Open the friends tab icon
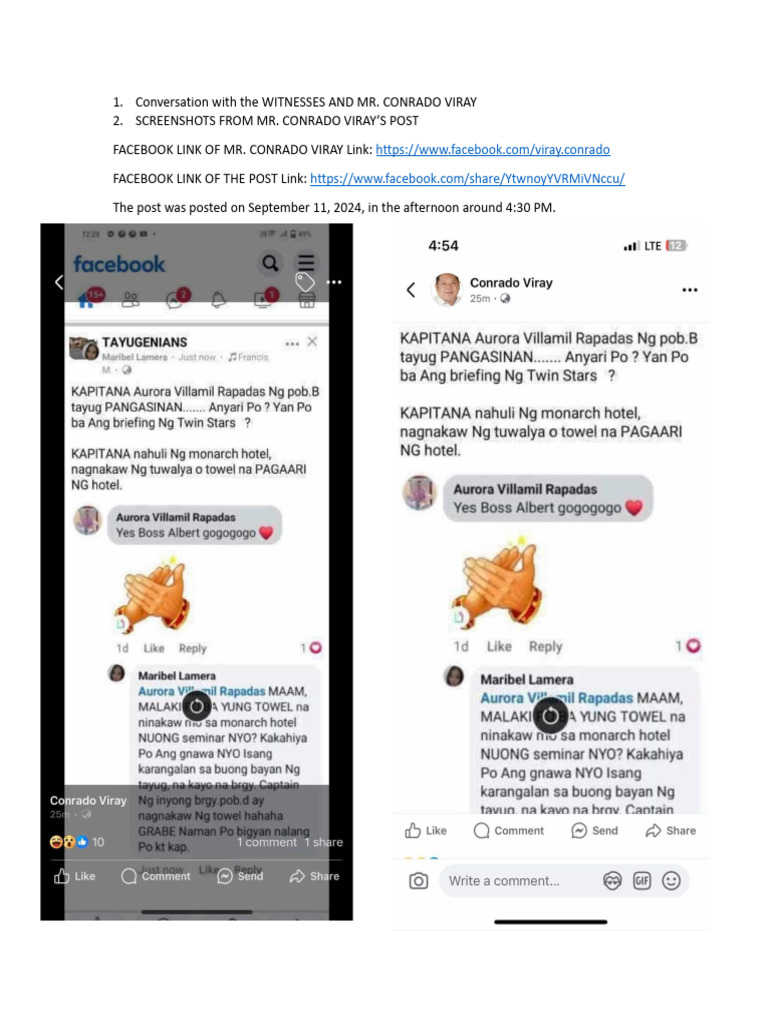Image resolution: width=768 pixels, height=1024 pixels. click(x=131, y=300)
